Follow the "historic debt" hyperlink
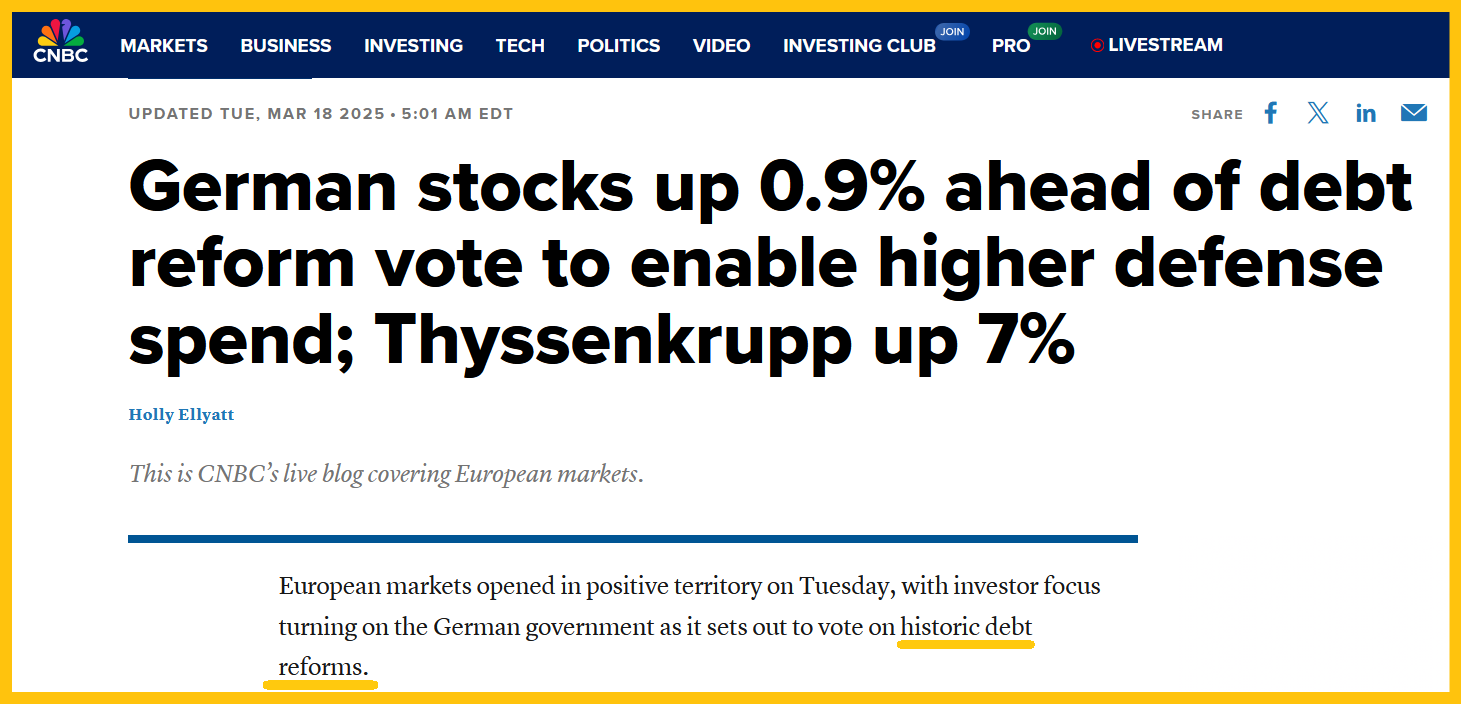Viewport: 1461px width, 704px height. click(x=966, y=627)
